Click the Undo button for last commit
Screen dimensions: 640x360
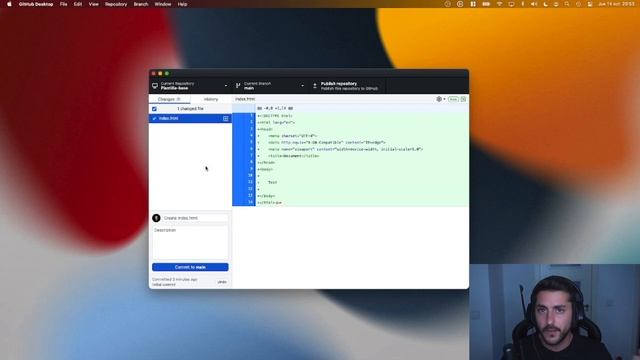(222, 282)
